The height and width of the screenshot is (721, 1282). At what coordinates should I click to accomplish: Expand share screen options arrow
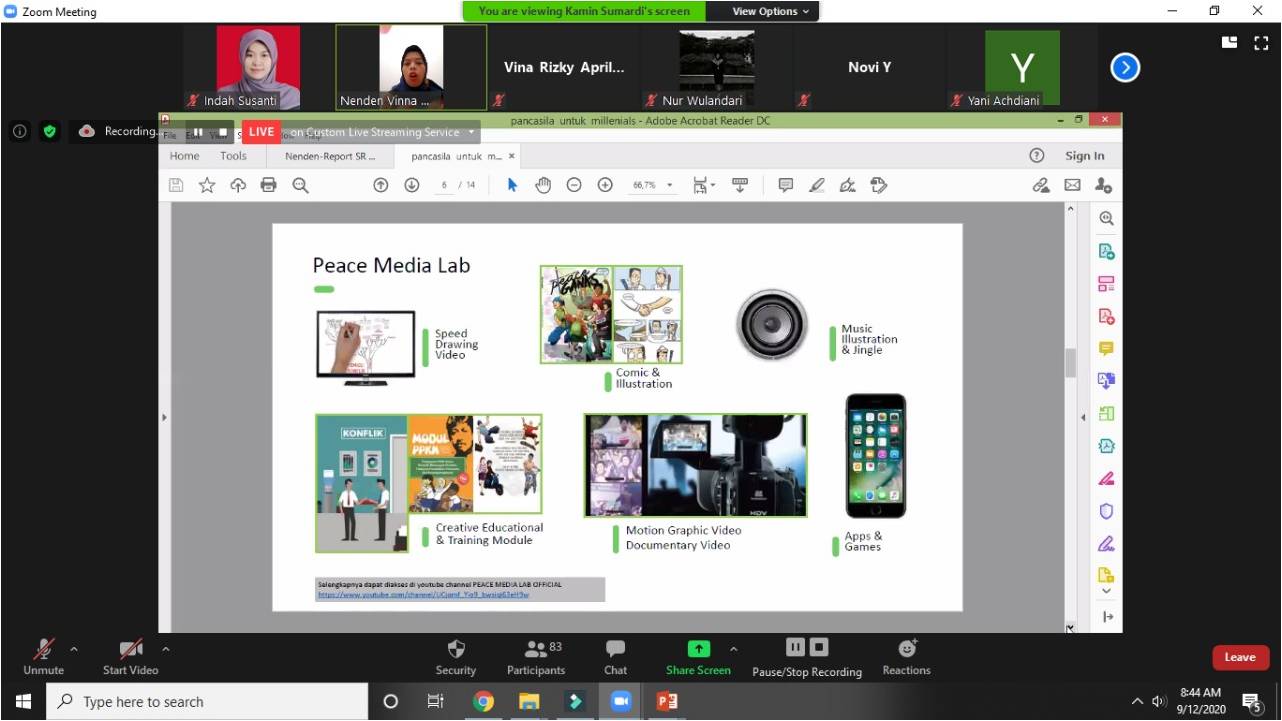[733, 649]
